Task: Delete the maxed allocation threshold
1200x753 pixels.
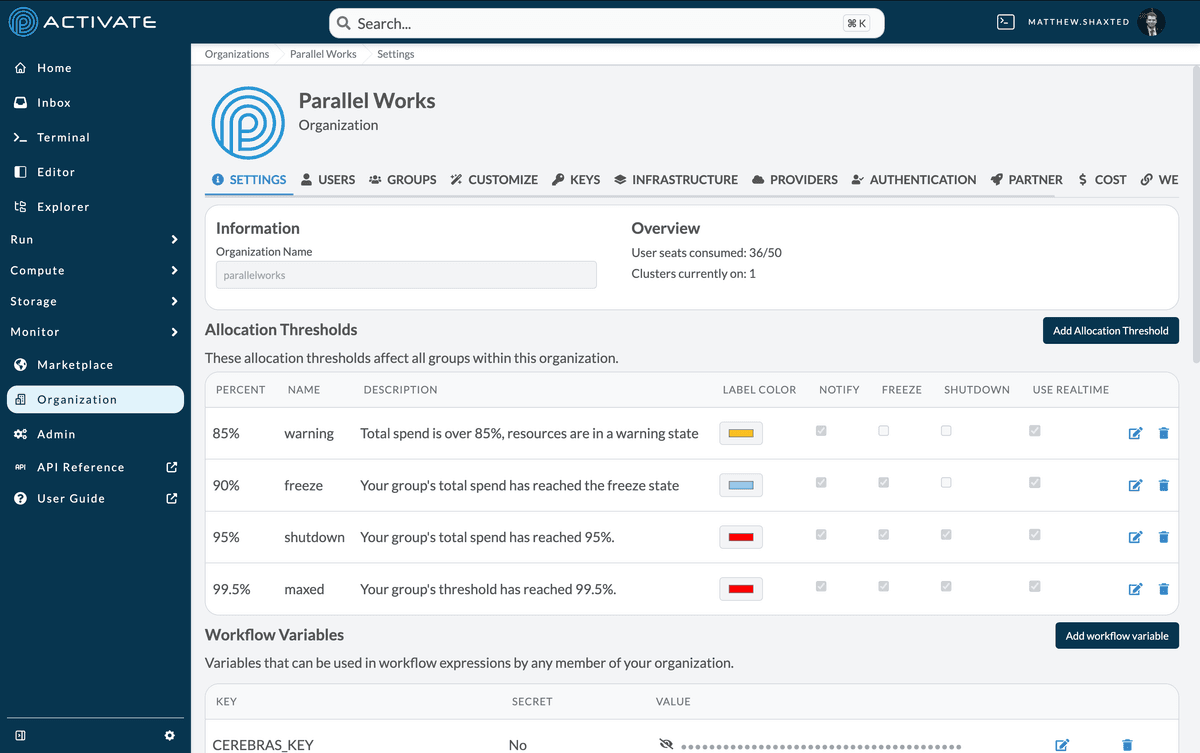Action: 1163,589
